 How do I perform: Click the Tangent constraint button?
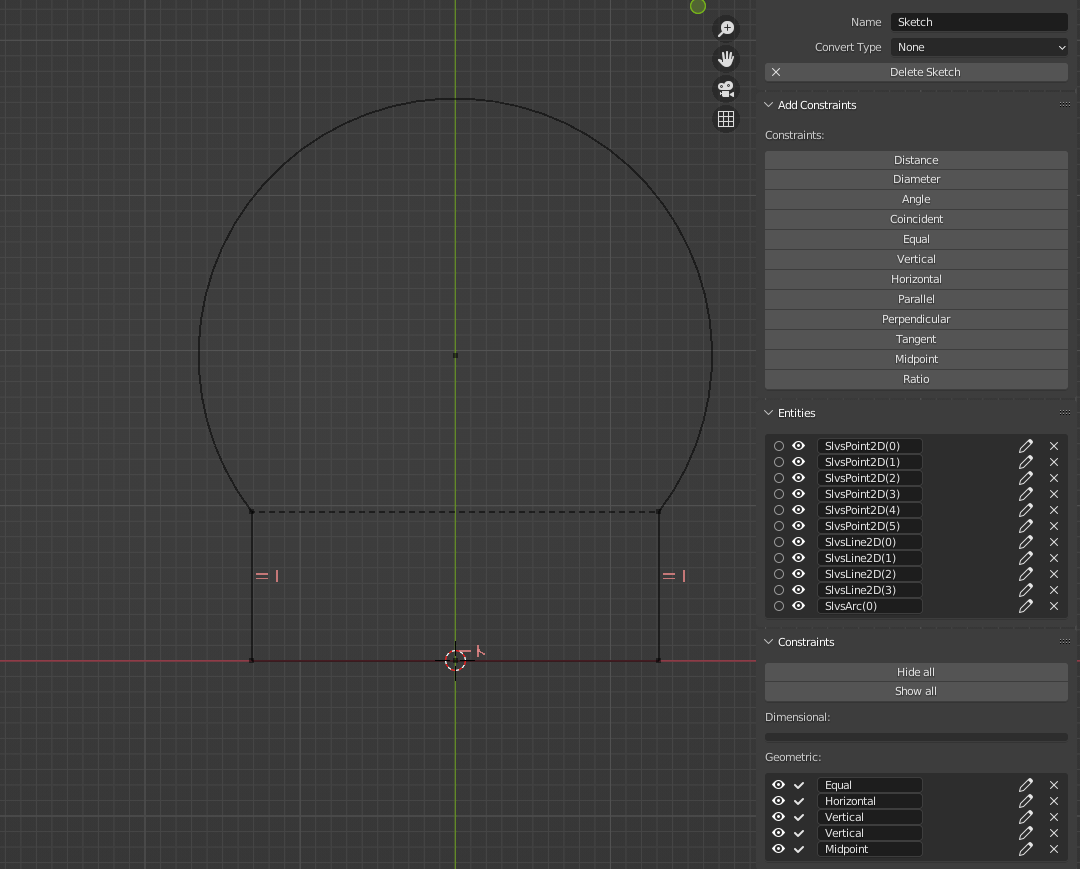[915, 339]
